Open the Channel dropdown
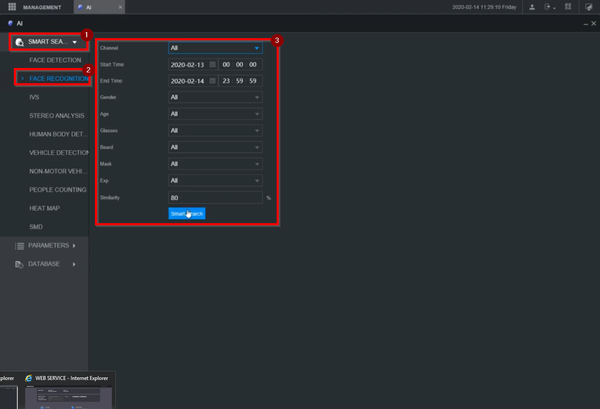600x409 pixels. coord(215,48)
